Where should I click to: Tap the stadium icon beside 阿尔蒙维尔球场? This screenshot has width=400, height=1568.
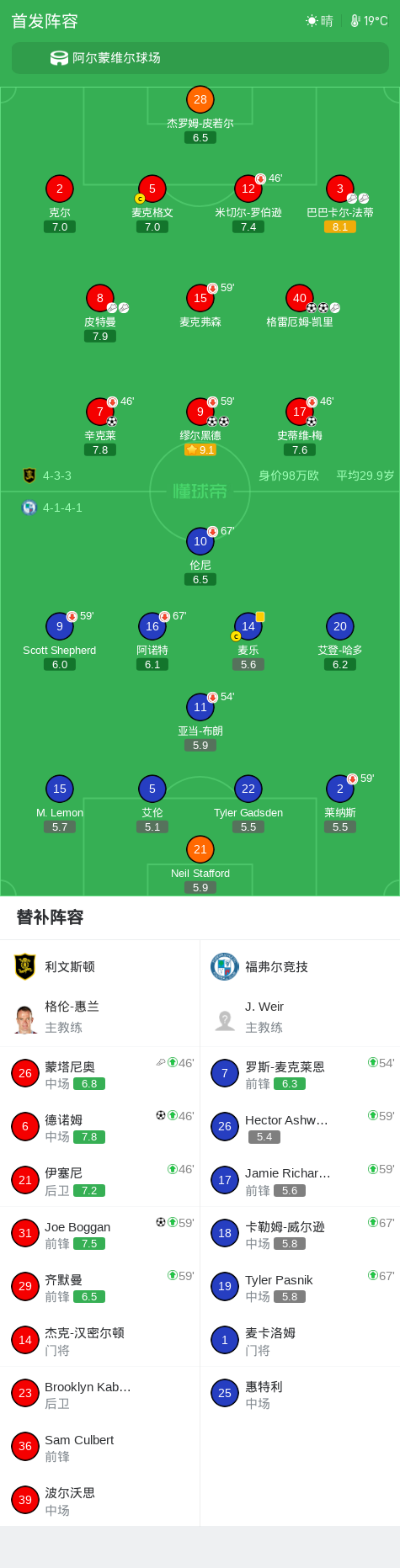tap(59, 58)
